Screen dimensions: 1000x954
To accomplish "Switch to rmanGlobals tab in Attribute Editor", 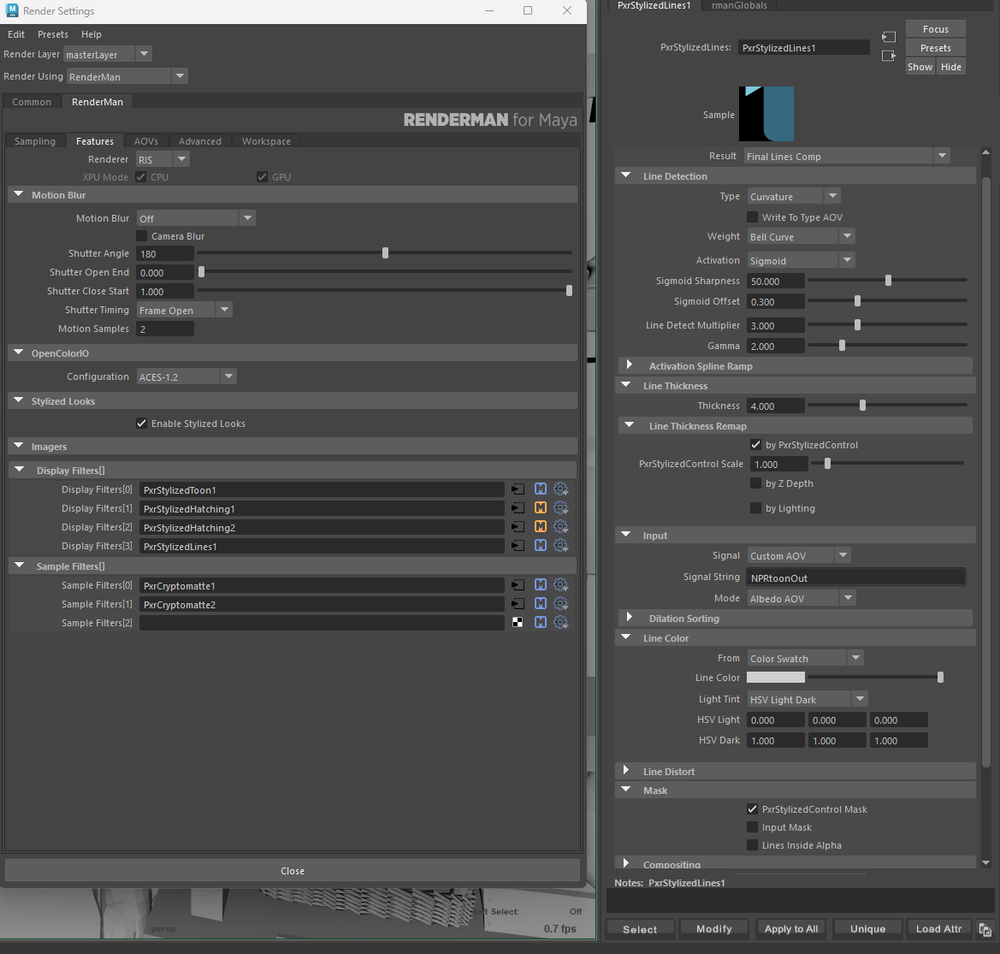I will tap(739, 6).
